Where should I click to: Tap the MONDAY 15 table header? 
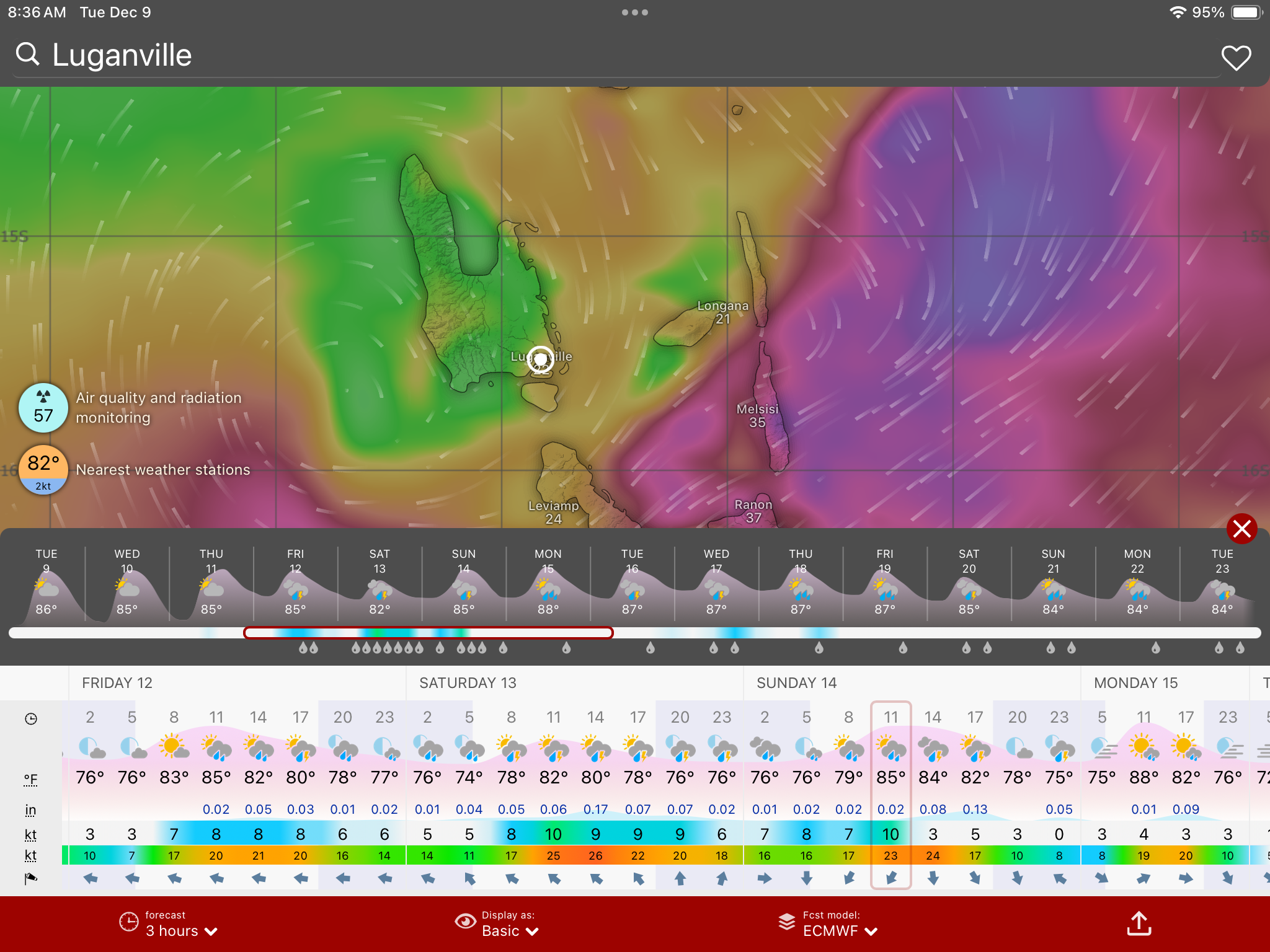[1135, 683]
